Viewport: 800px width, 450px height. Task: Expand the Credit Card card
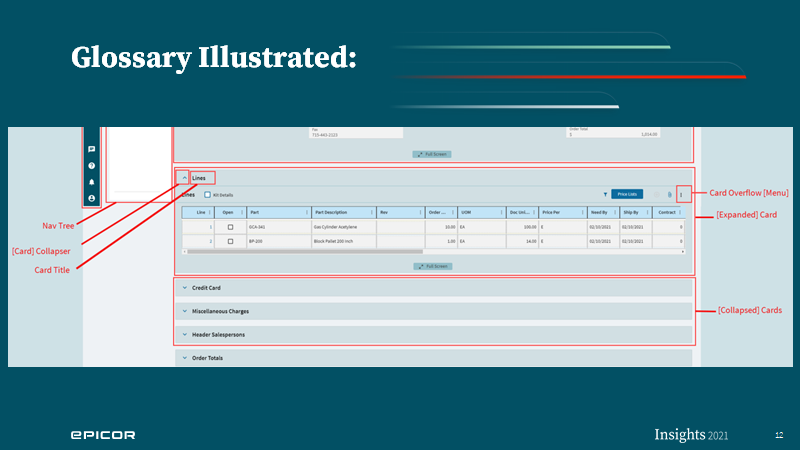click(185, 288)
